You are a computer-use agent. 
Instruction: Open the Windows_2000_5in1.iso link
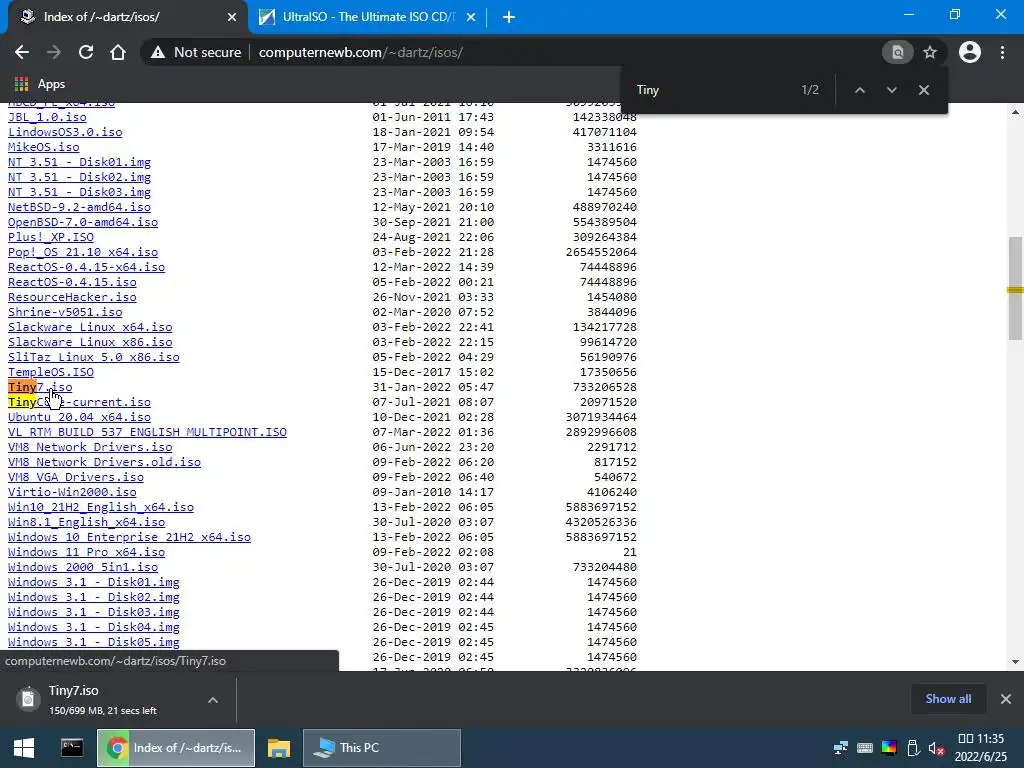pyautogui.click(x=83, y=567)
